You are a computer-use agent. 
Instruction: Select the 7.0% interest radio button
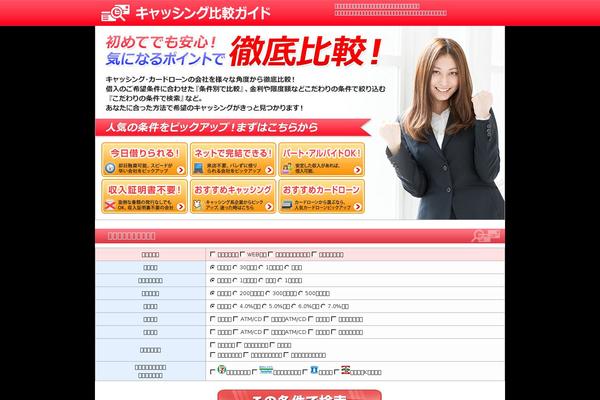pos(323,306)
